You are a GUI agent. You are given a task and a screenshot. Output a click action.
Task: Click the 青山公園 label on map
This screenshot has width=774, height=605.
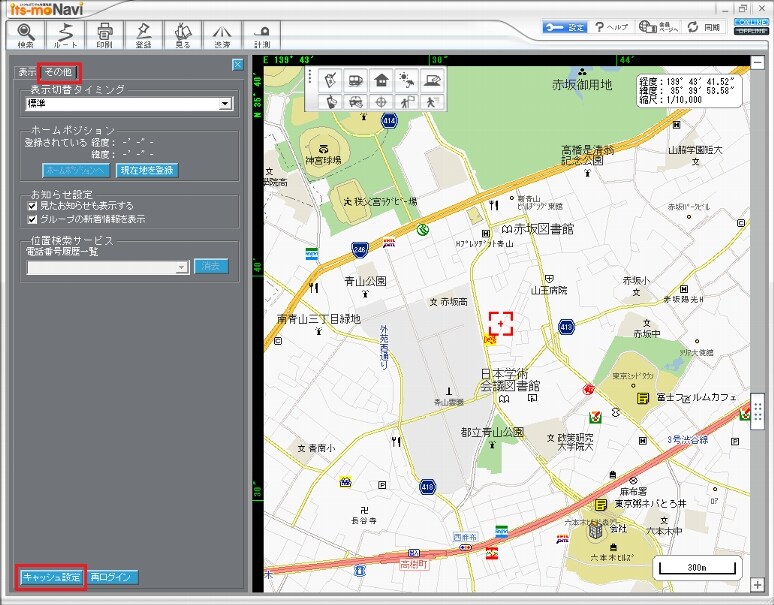coord(365,281)
